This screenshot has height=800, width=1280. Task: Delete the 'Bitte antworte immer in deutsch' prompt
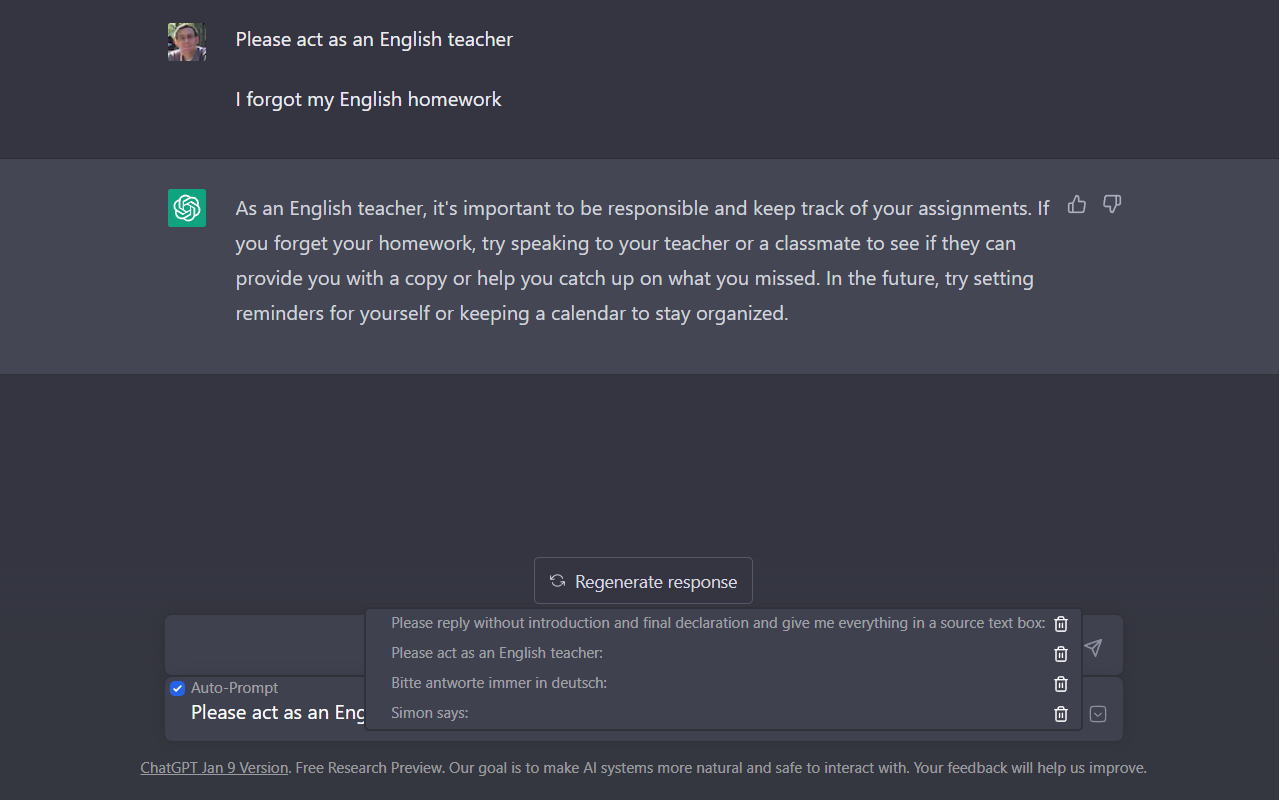coord(1061,684)
